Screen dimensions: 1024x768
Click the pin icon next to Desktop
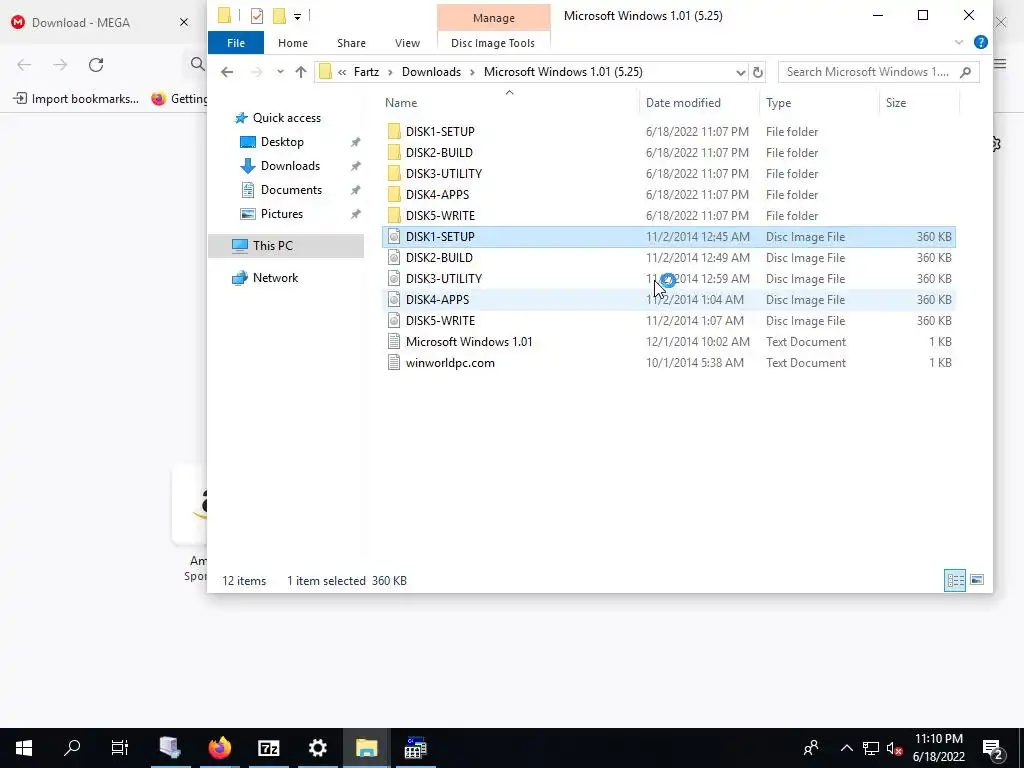coord(355,142)
